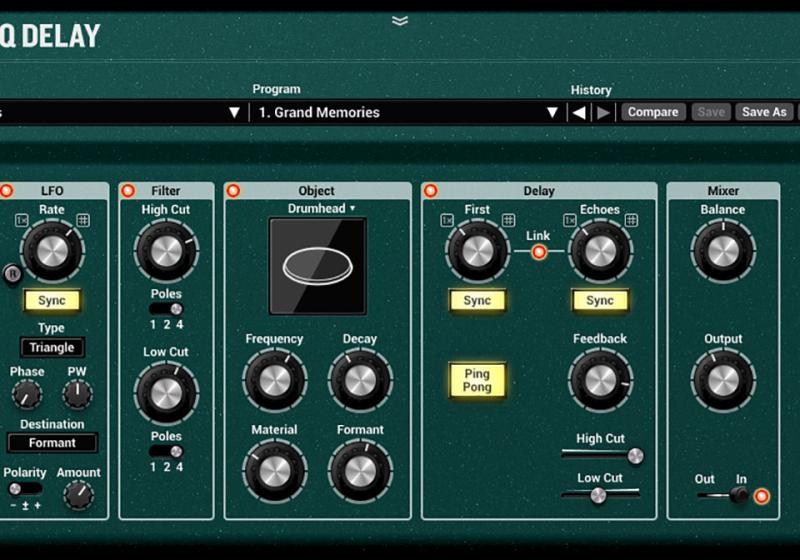Toggle Sync under the Echoes knob
This screenshot has height=560, width=800.
(x=600, y=300)
